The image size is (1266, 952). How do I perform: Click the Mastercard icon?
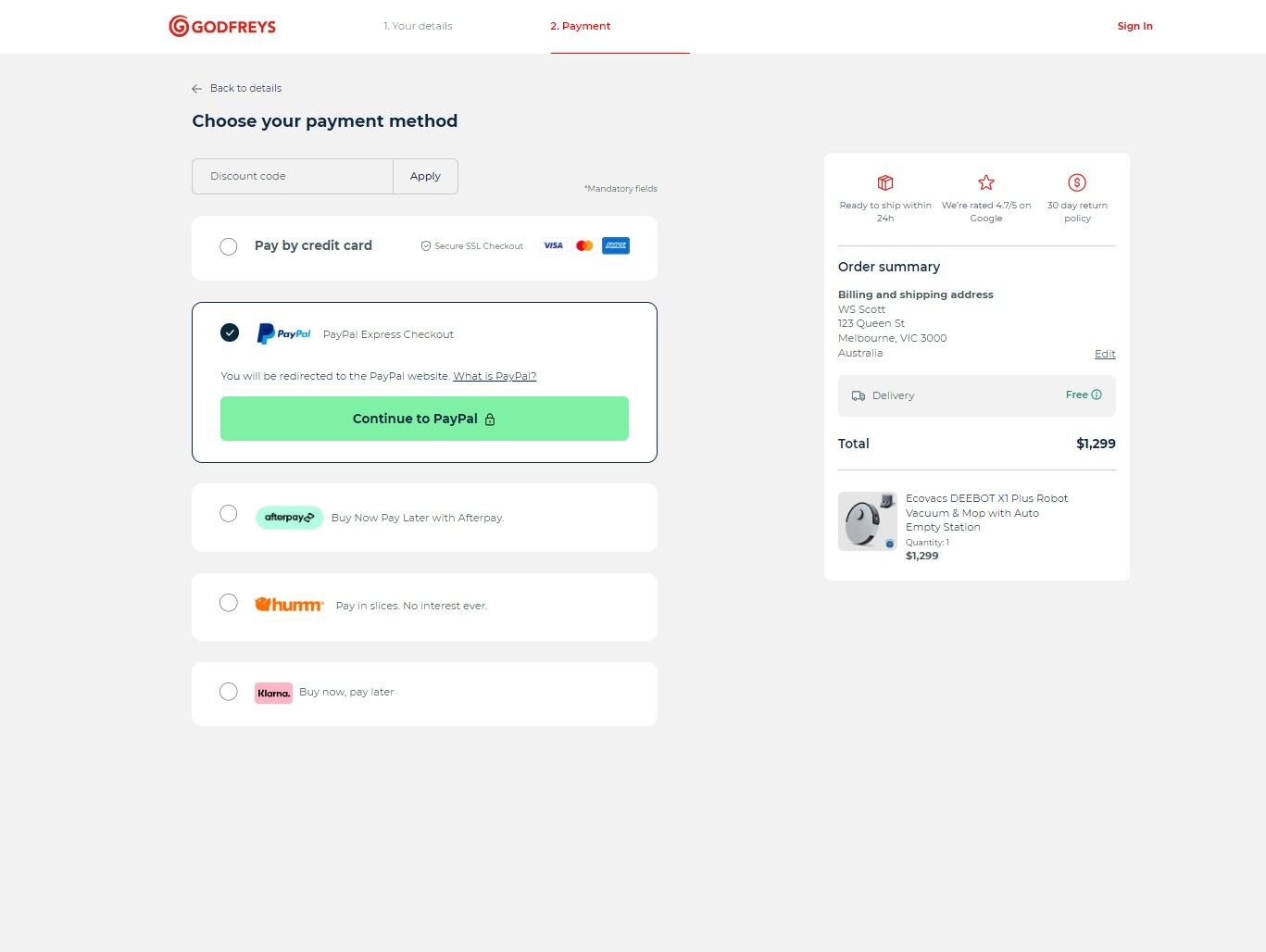(x=584, y=245)
